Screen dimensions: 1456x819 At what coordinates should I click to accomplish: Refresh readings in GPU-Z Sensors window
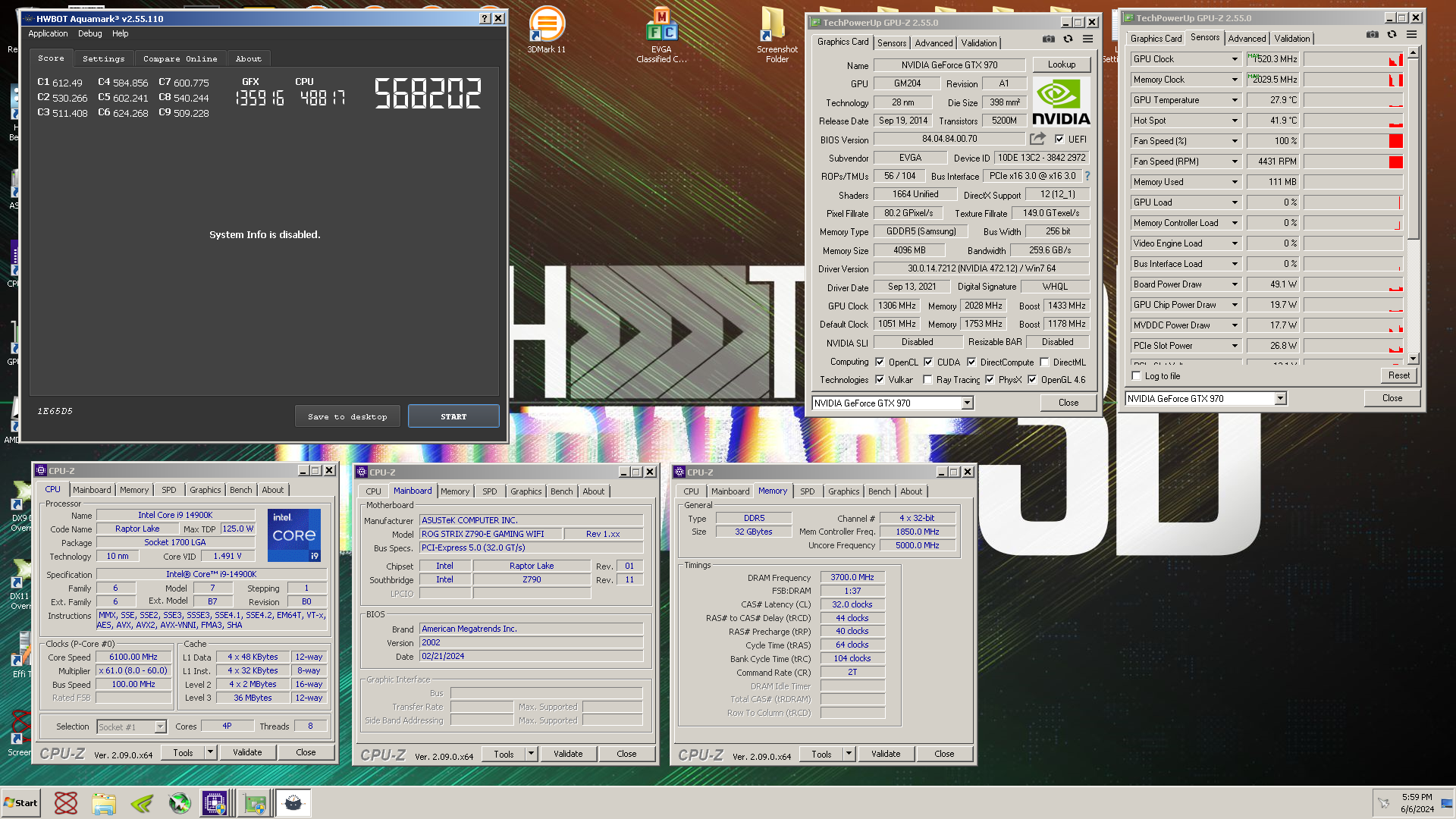1392,35
